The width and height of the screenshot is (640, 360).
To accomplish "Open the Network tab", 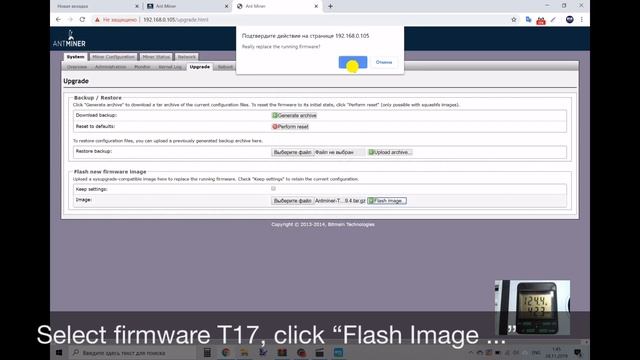I will click(x=187, y=57).
